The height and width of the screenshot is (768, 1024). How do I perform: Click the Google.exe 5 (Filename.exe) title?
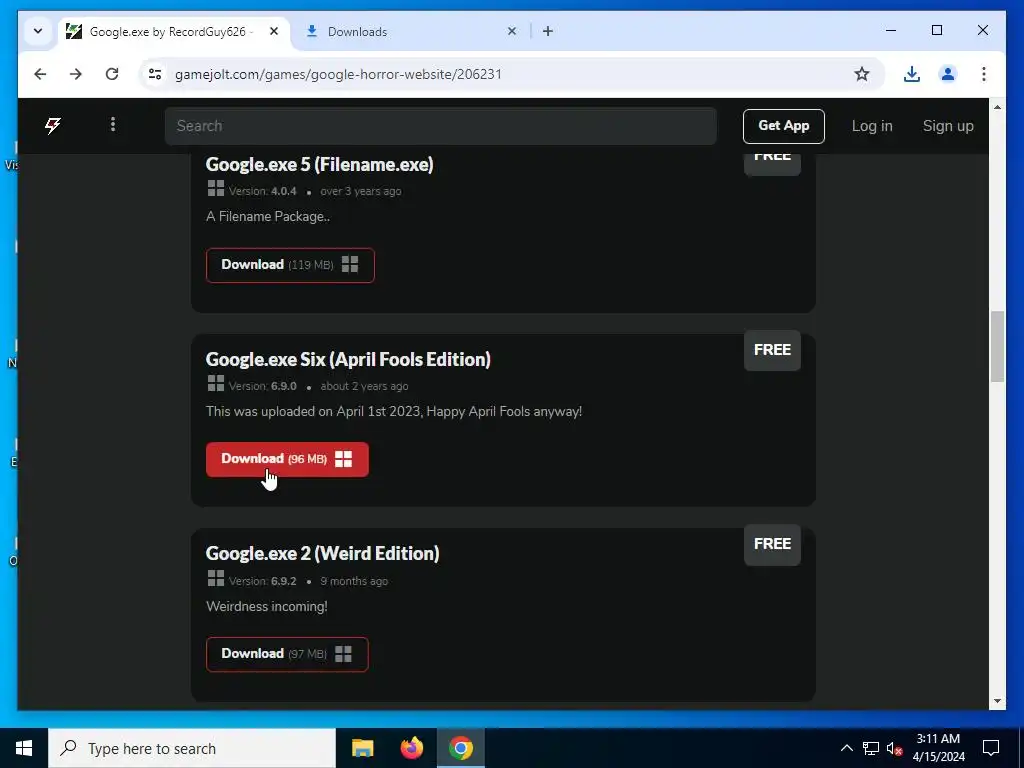[319, 165]
